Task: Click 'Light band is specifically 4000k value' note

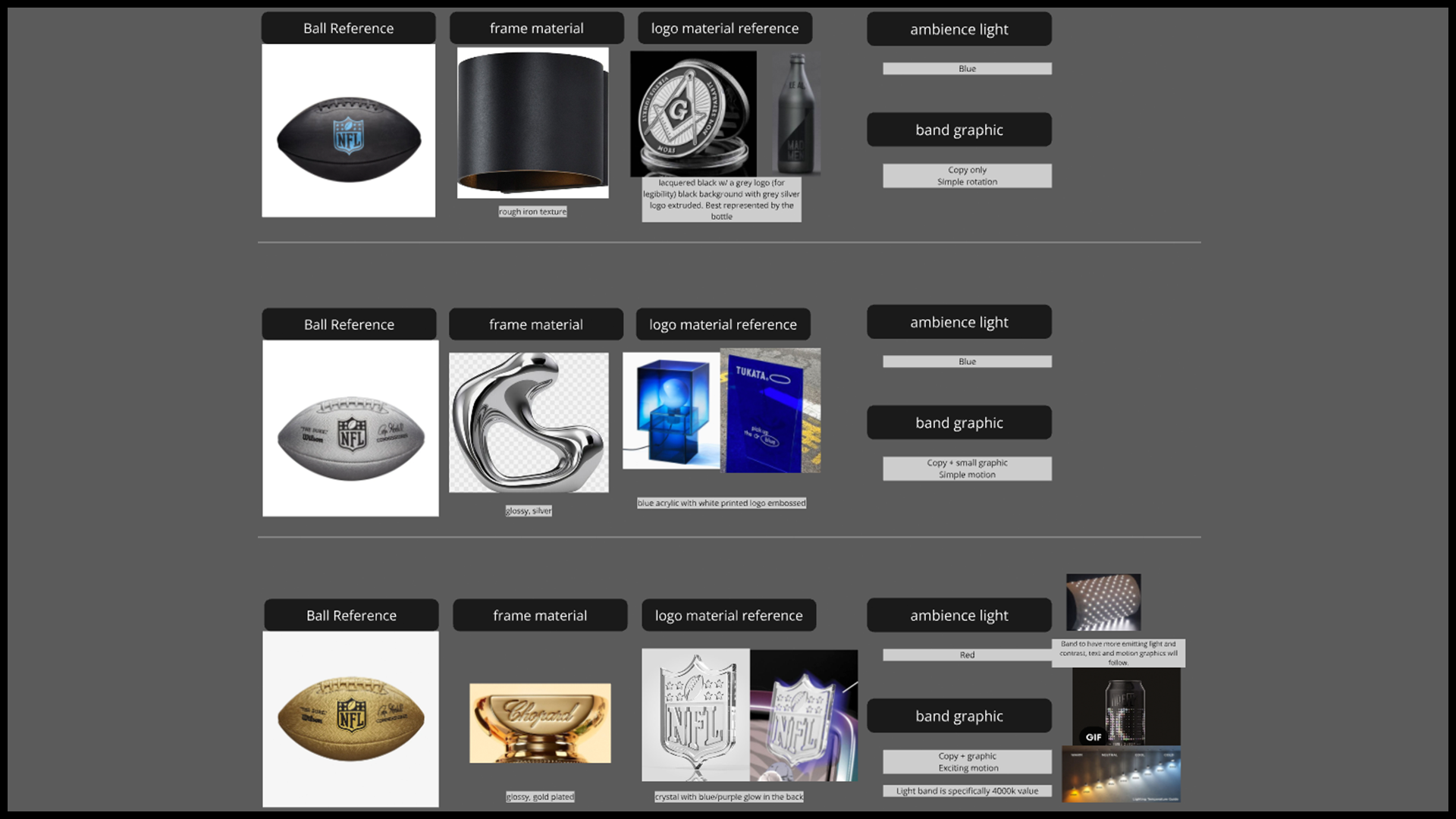Action: pos(967,791)
